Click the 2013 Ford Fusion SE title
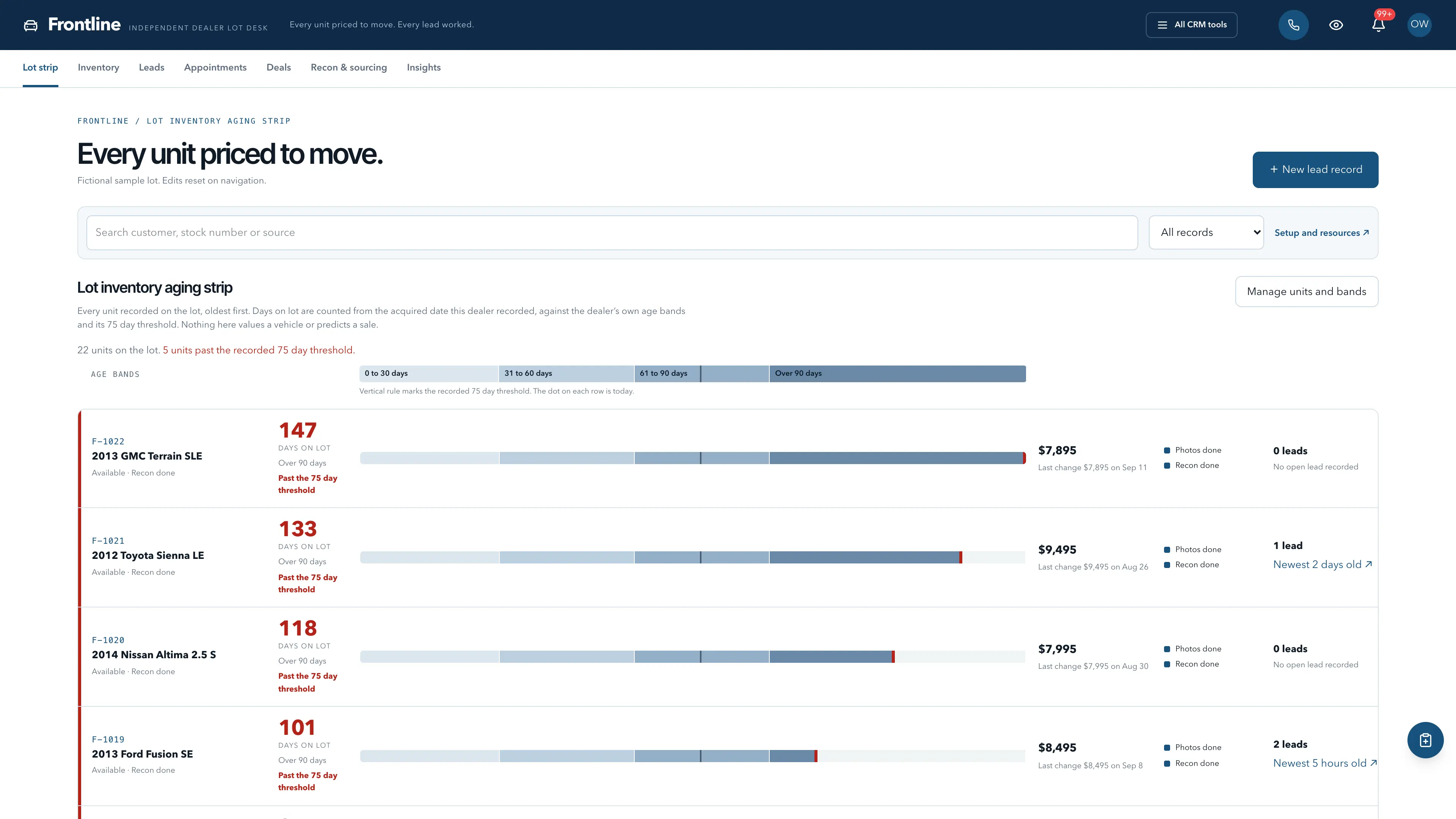This screenshot has height=819, width=1456. (x=143, y=754)
